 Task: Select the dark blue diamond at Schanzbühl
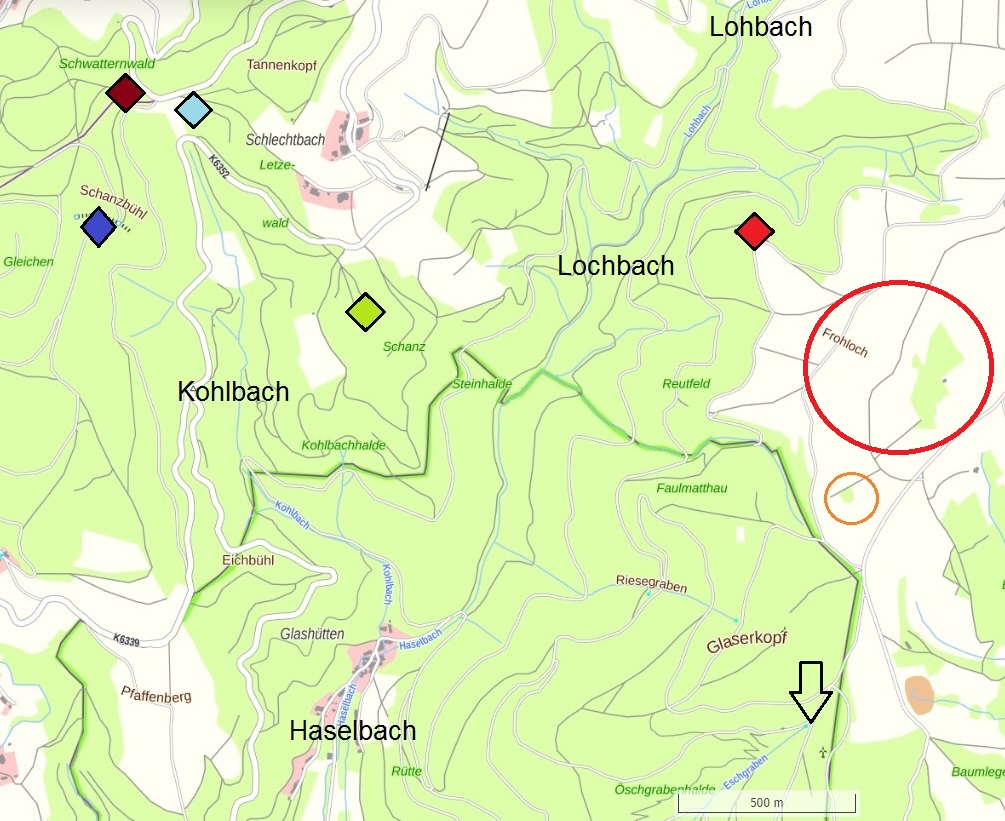pos(99,226)
